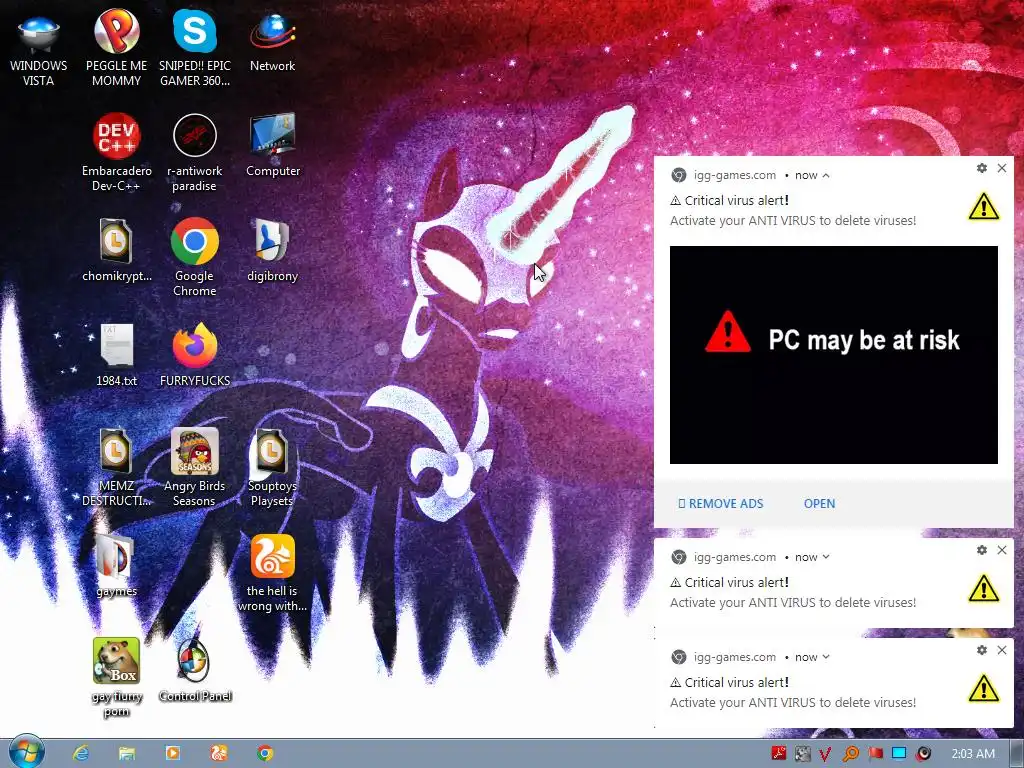Show the clock reading 2:03 AM

pyautogui.click(x=973, y=754)
